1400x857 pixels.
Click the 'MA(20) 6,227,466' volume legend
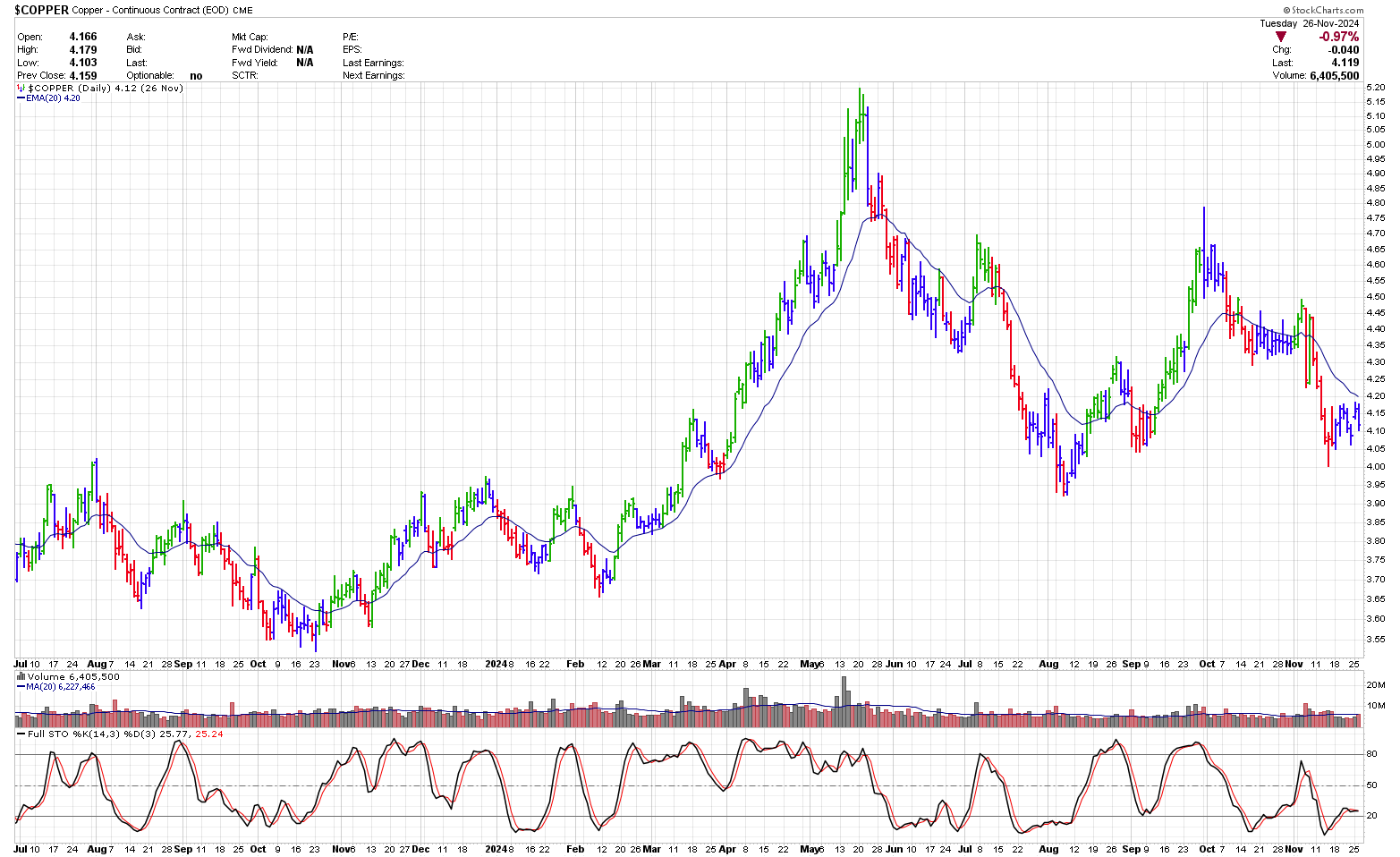tap(61, 687)
